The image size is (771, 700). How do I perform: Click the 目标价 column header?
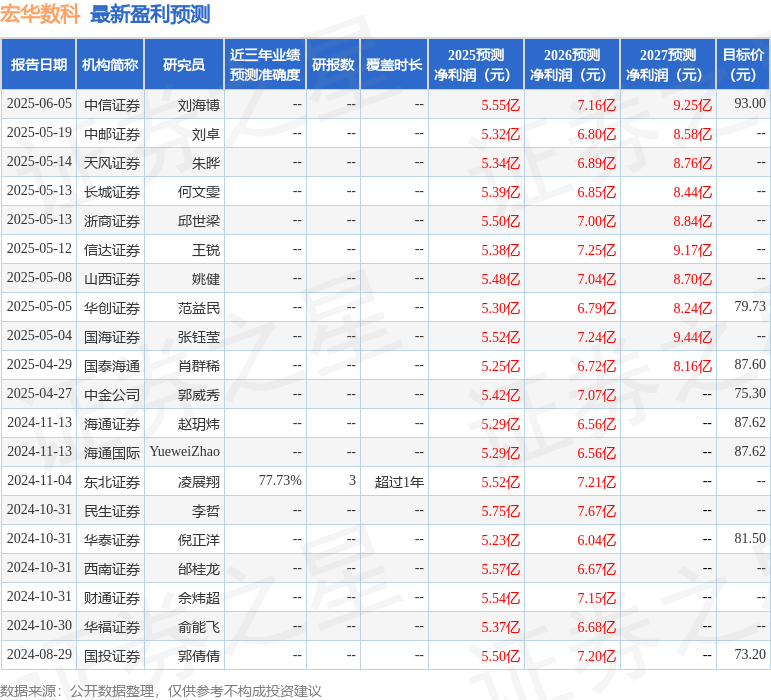coord(743,65)
